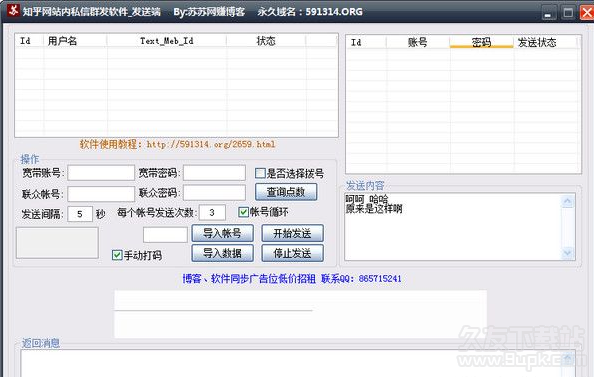
Task: Focus the 联众密码 input field
Action: [214, 193]
